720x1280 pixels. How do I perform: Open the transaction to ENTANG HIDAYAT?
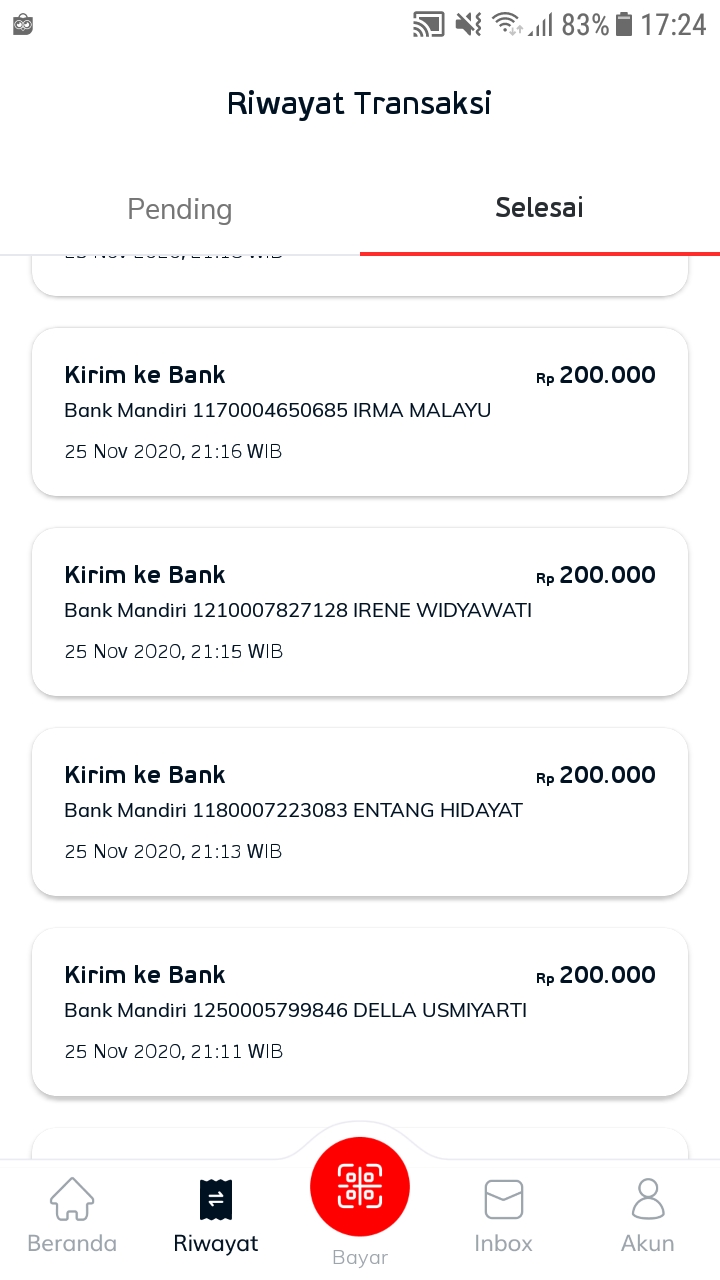(x=360, y=812)
